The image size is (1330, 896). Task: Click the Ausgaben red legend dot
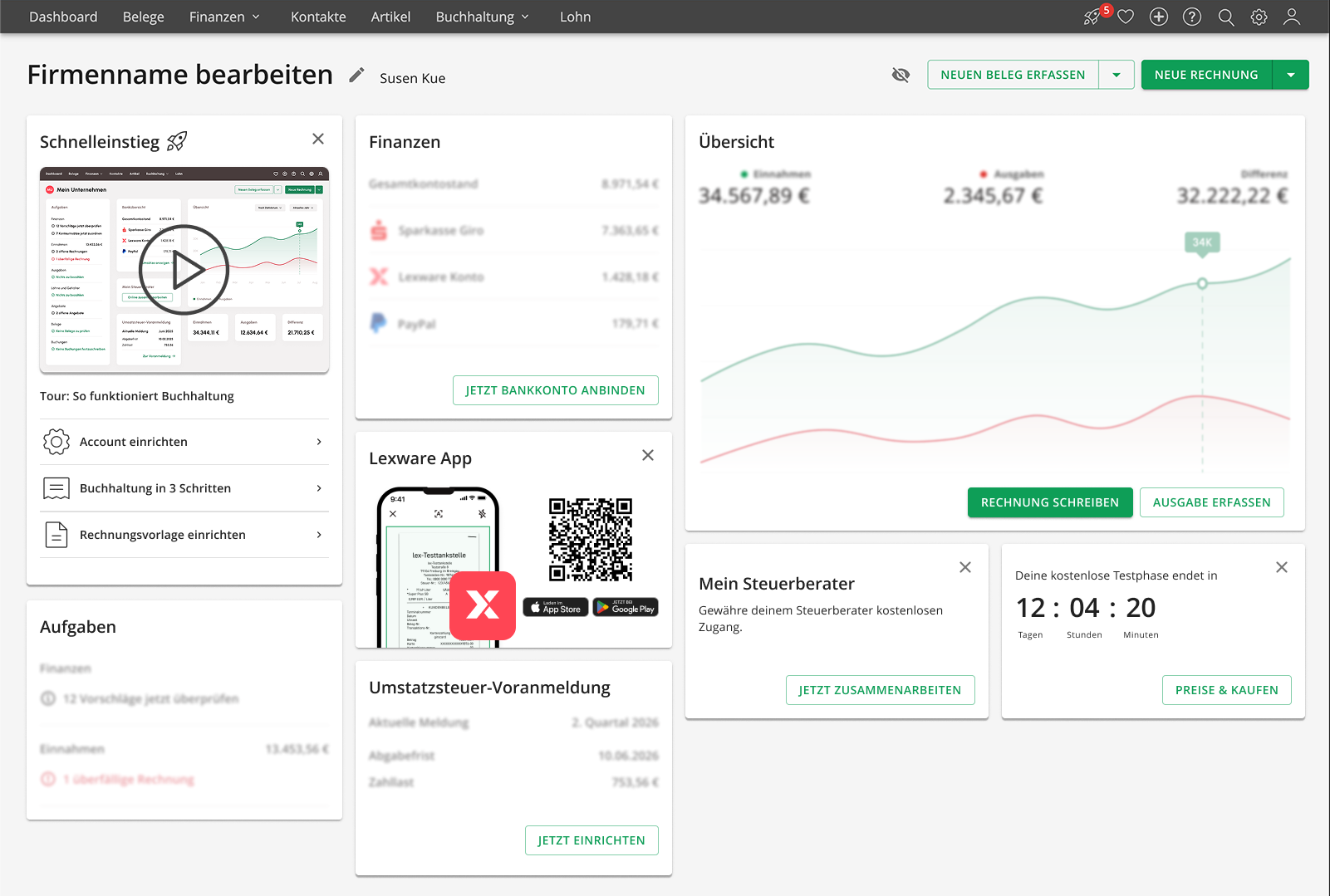pos(984,174)
